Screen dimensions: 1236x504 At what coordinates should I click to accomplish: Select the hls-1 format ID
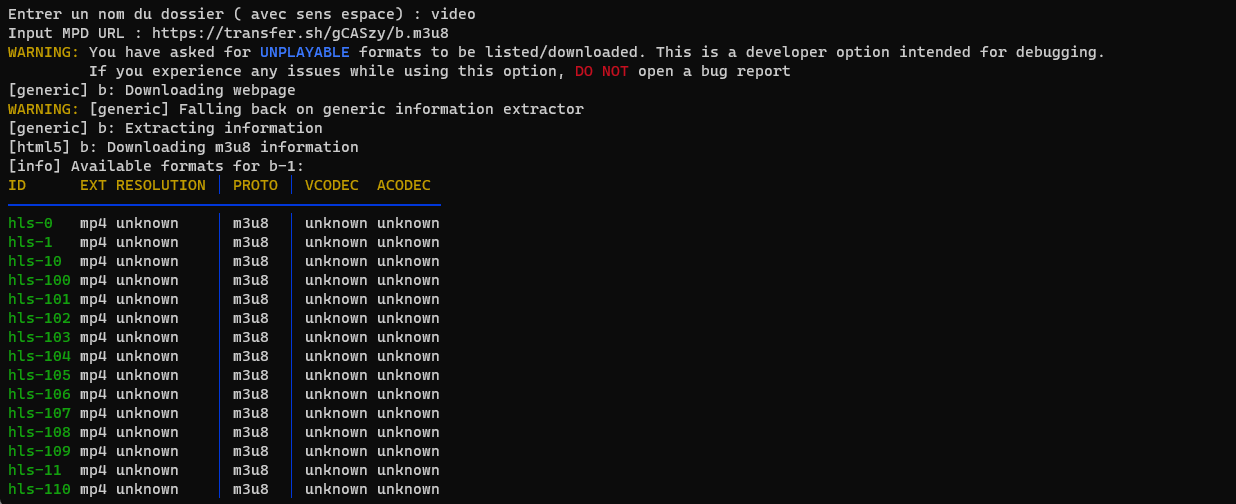30,242
